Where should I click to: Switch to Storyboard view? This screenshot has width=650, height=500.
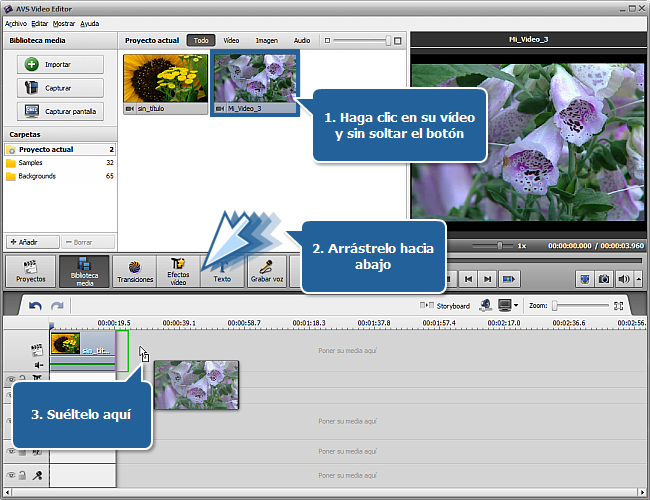[x=446, y=305]
